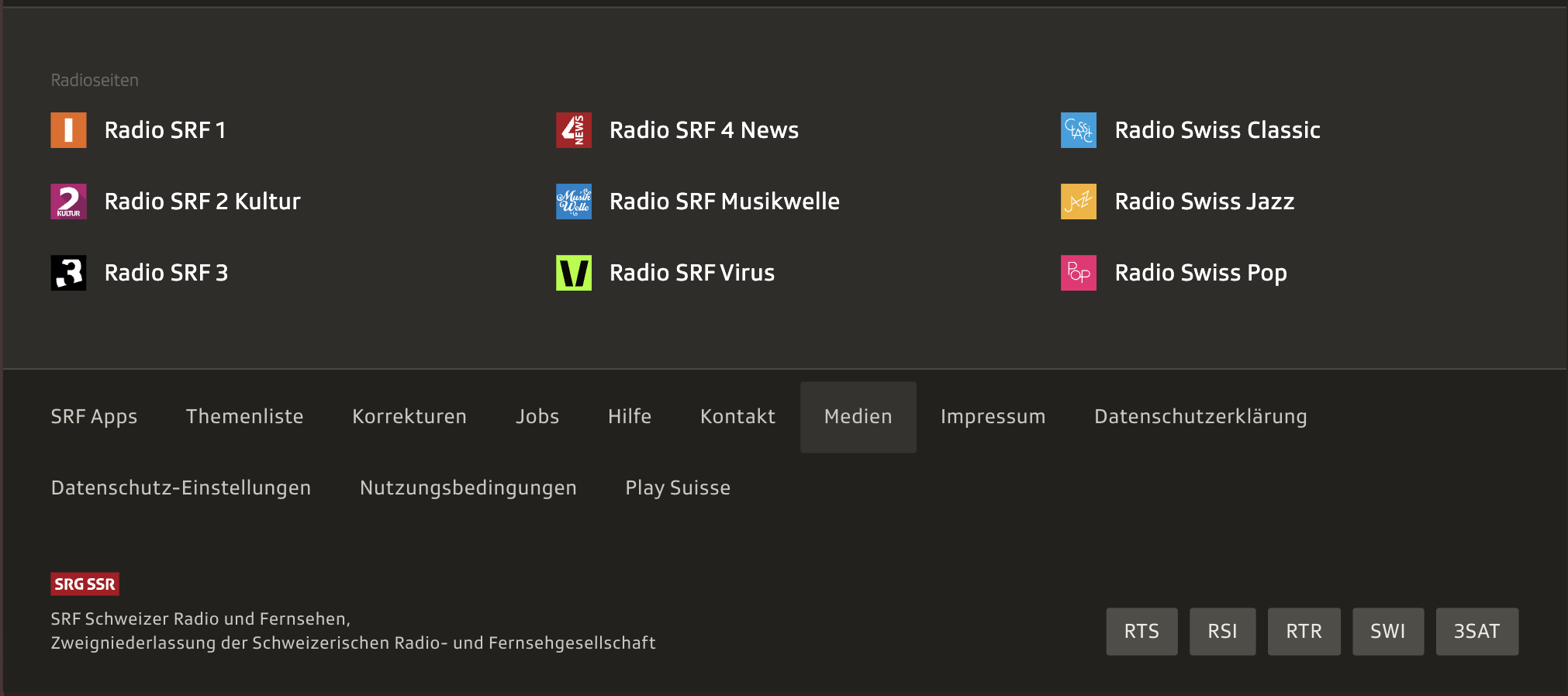This screenshot has width=1568, height=696.
Task: Click the red SRG SSR logo
Action: tap(85, 584)
